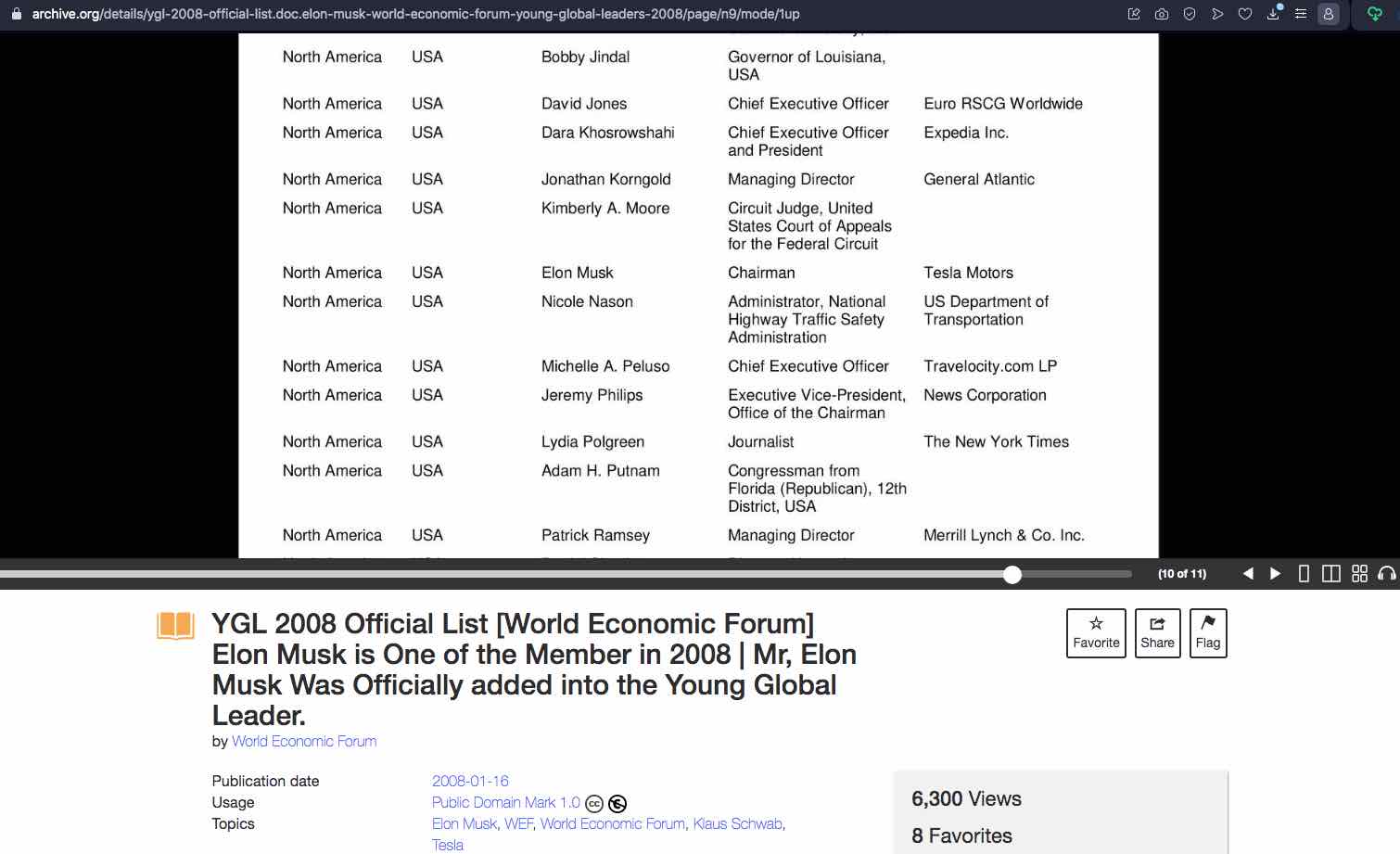Click the Share button
Screen dimensions: 1400x854
coord(1157,633)
